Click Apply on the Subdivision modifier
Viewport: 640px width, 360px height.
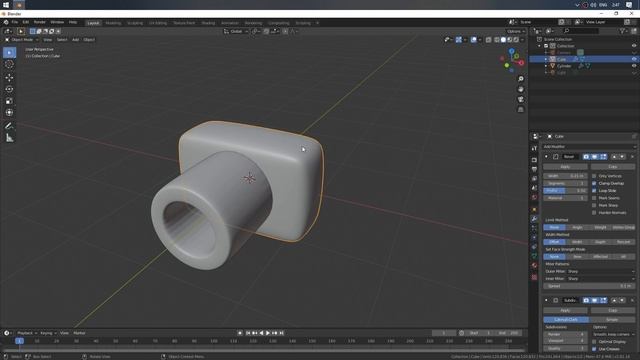(x=565, y=311)
